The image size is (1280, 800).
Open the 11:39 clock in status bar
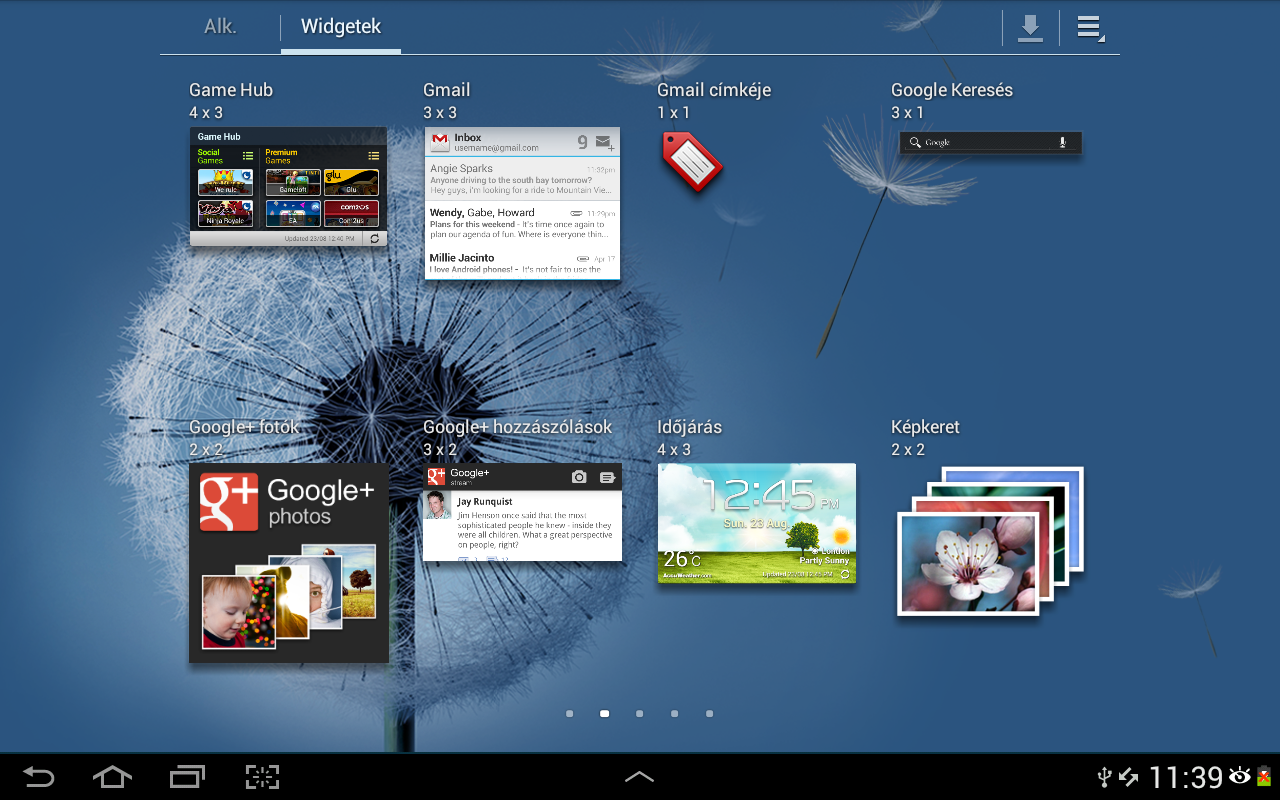point(1186,777)
